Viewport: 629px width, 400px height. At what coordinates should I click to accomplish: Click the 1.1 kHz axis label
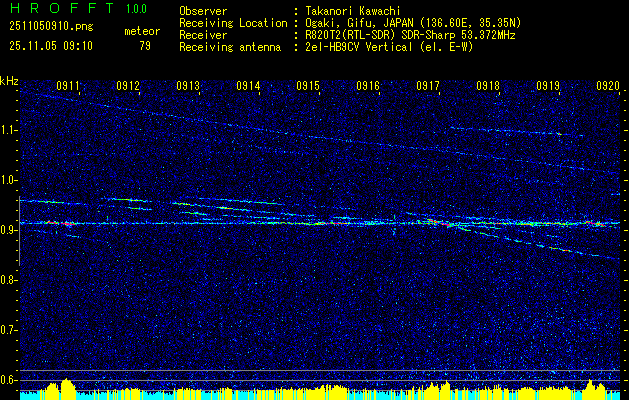coord(9,130)
